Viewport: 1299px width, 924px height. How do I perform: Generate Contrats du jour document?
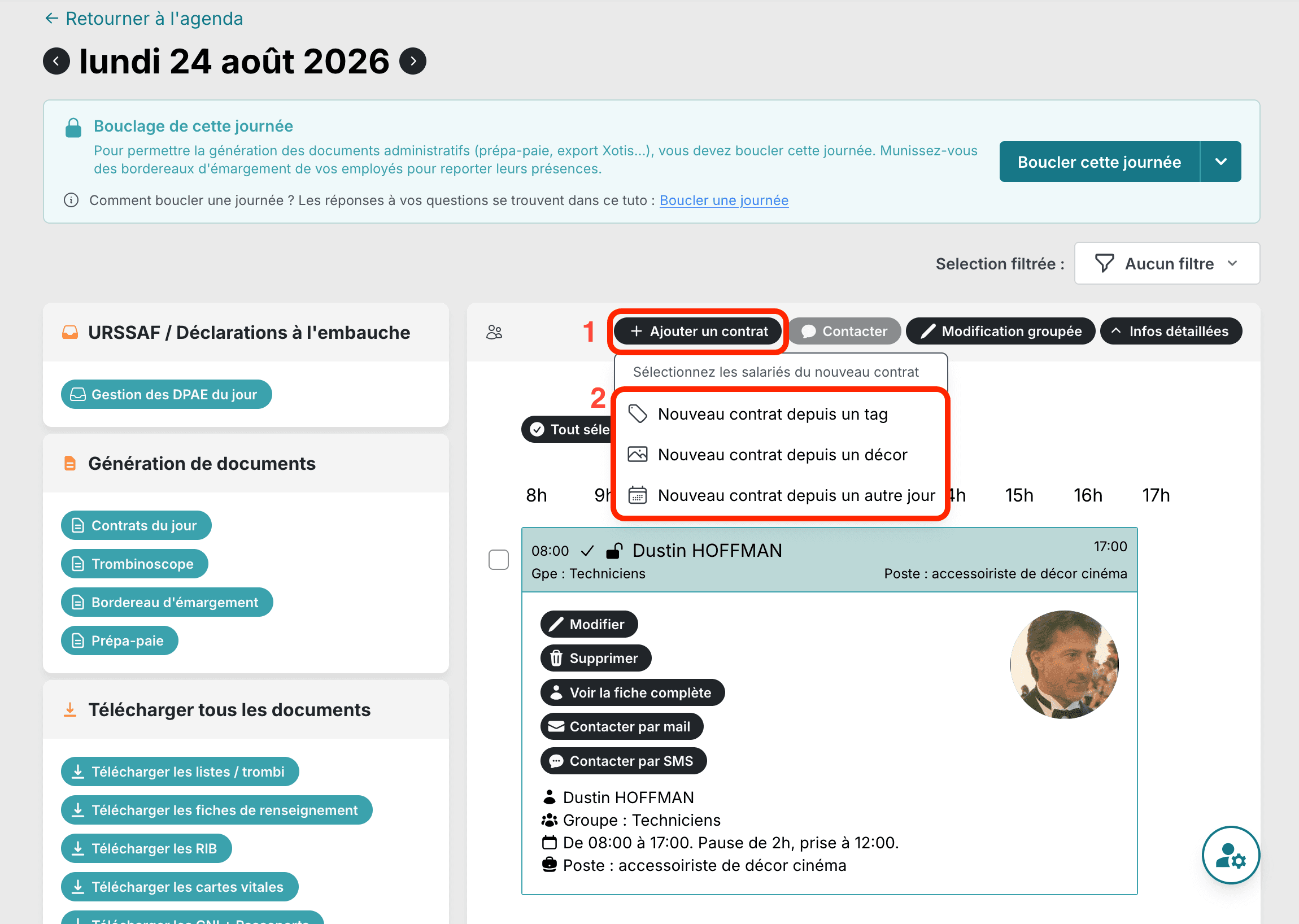click(x=136, y=525)
